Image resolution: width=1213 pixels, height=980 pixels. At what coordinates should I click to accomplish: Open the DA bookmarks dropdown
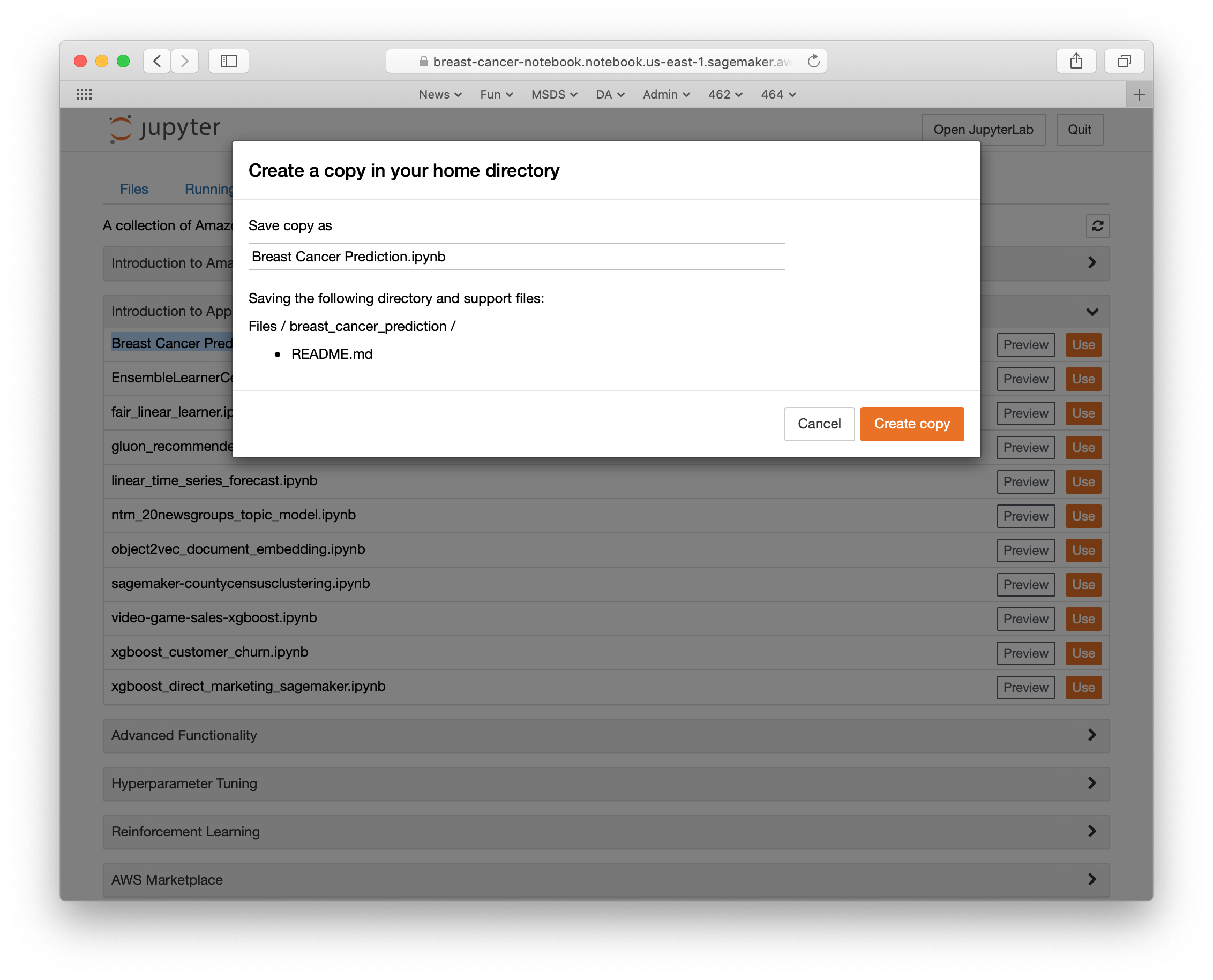pyautogui.click(x=610, y=94)
